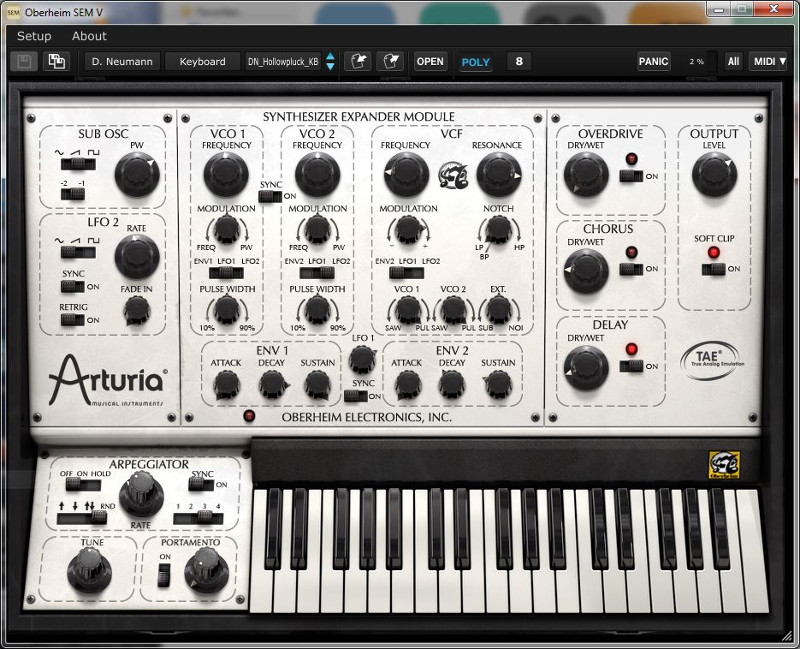This screenshot has width=800, height=649.
Task: Click the Arpeggiator octave range 1-4 slider
Action: [198, 518]
